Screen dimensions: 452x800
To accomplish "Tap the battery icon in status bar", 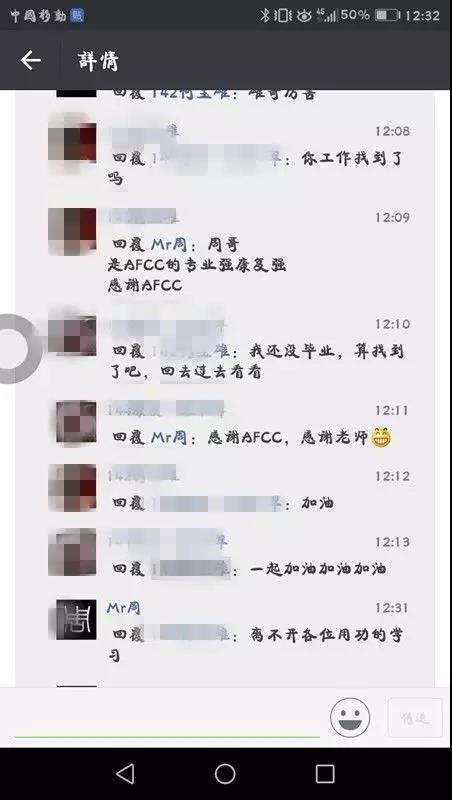I will [x=387, y=16].
